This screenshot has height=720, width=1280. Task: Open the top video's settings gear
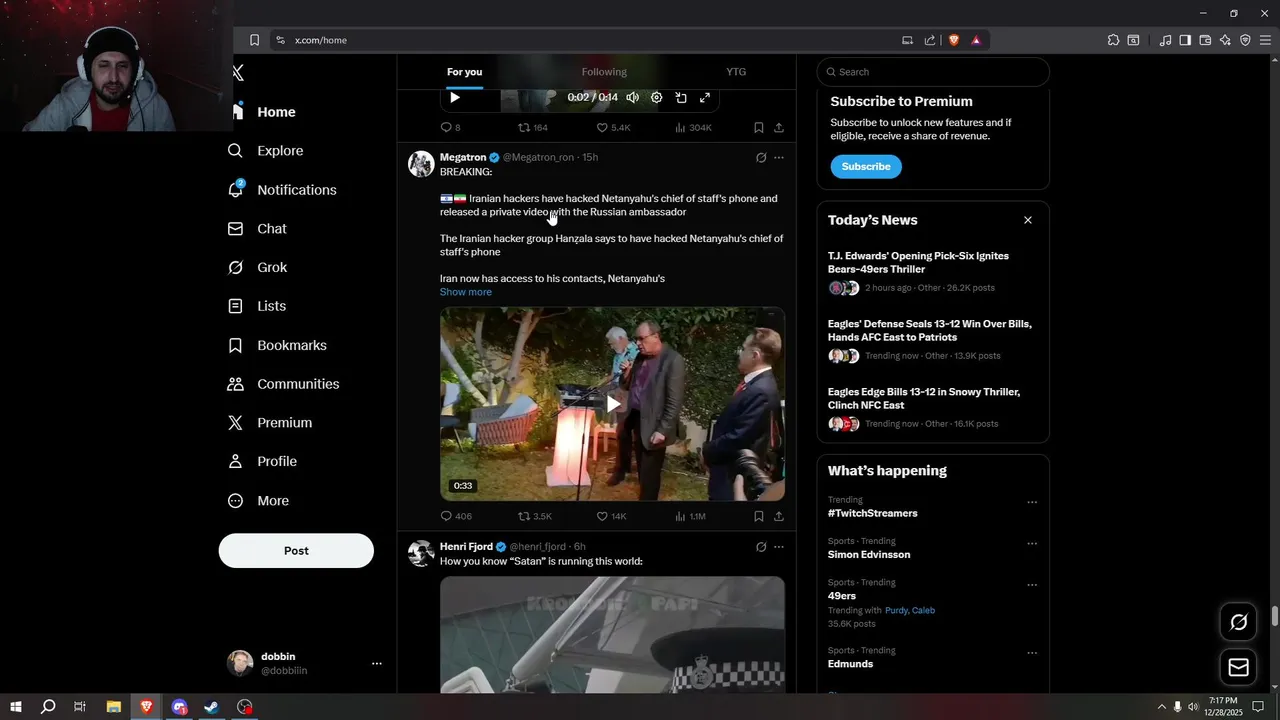coord(657,97)
